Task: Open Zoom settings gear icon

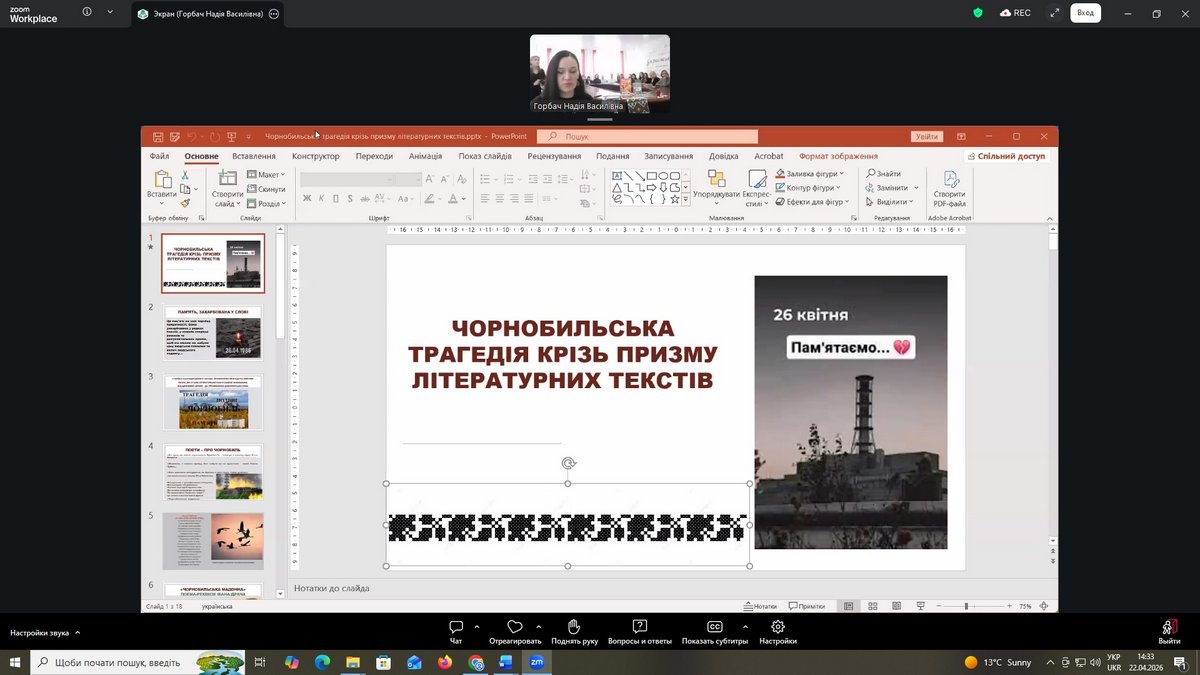Action: pos(777,627)
